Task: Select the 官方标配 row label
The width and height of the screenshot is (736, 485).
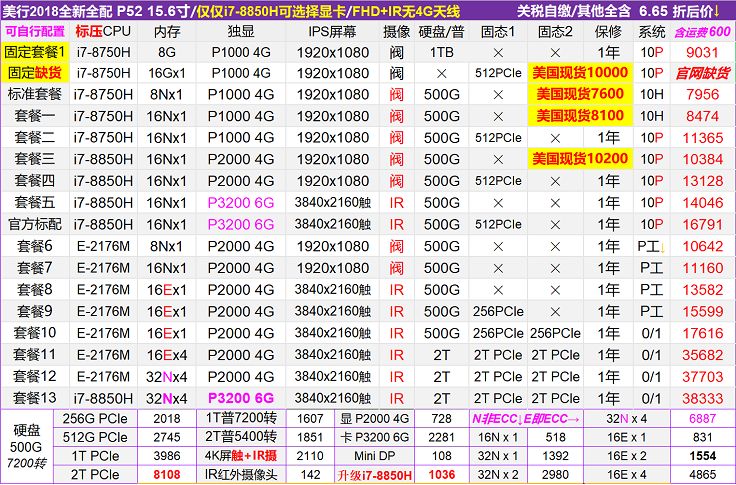Action: point(36,224)
